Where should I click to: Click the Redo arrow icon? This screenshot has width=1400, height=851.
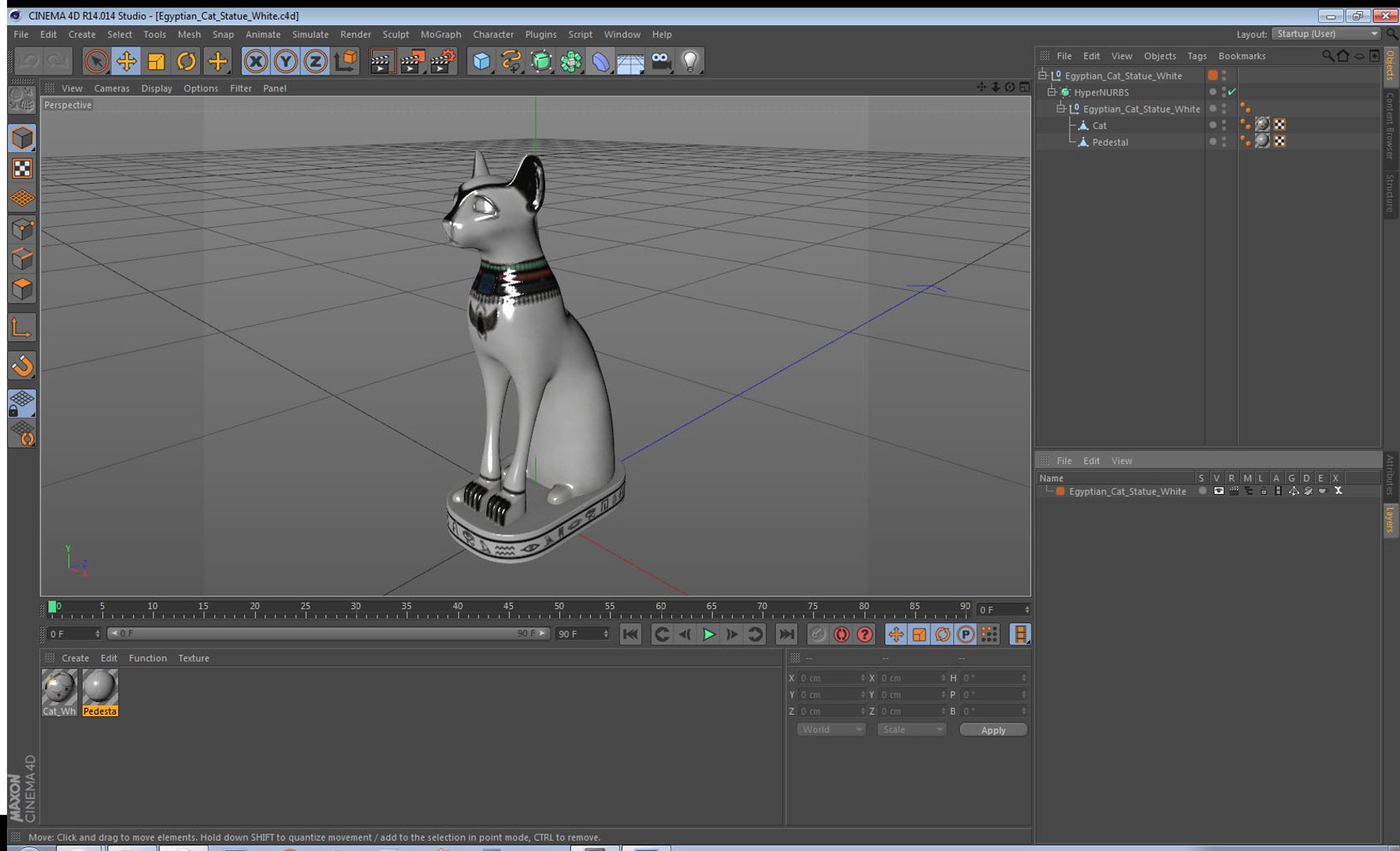point(58,61)
